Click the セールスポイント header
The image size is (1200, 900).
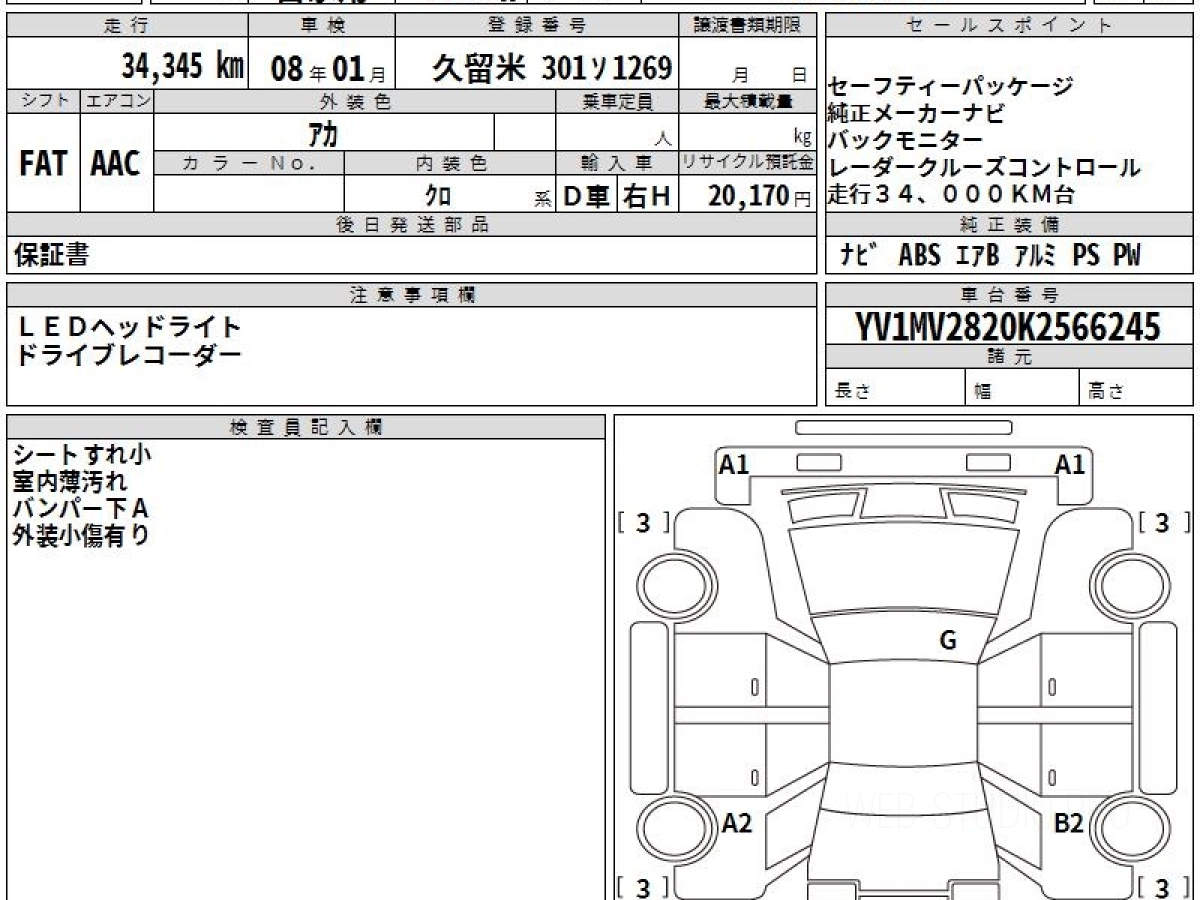coord(1009,26)
